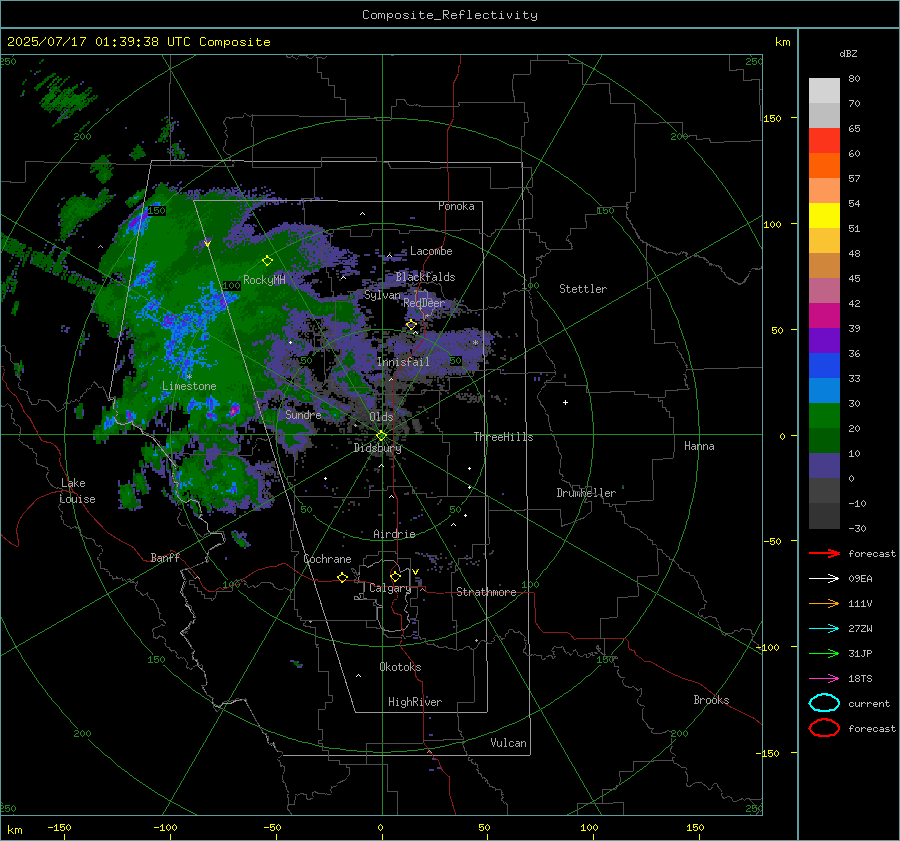
Task: Select the white 09EA arrow legend entry
Action: click(824, 579)
